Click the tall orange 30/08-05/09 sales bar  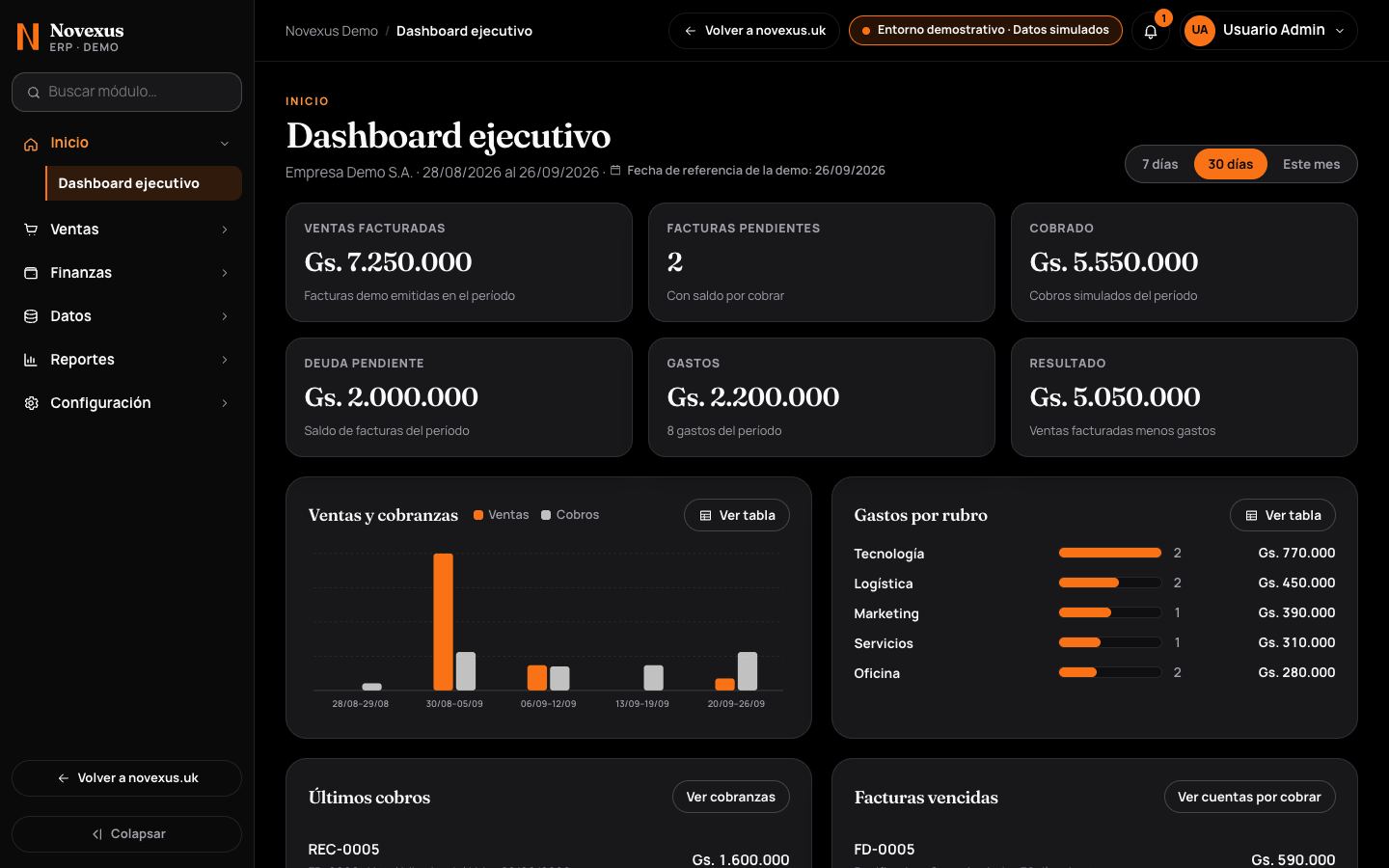[x=443, y=621]
